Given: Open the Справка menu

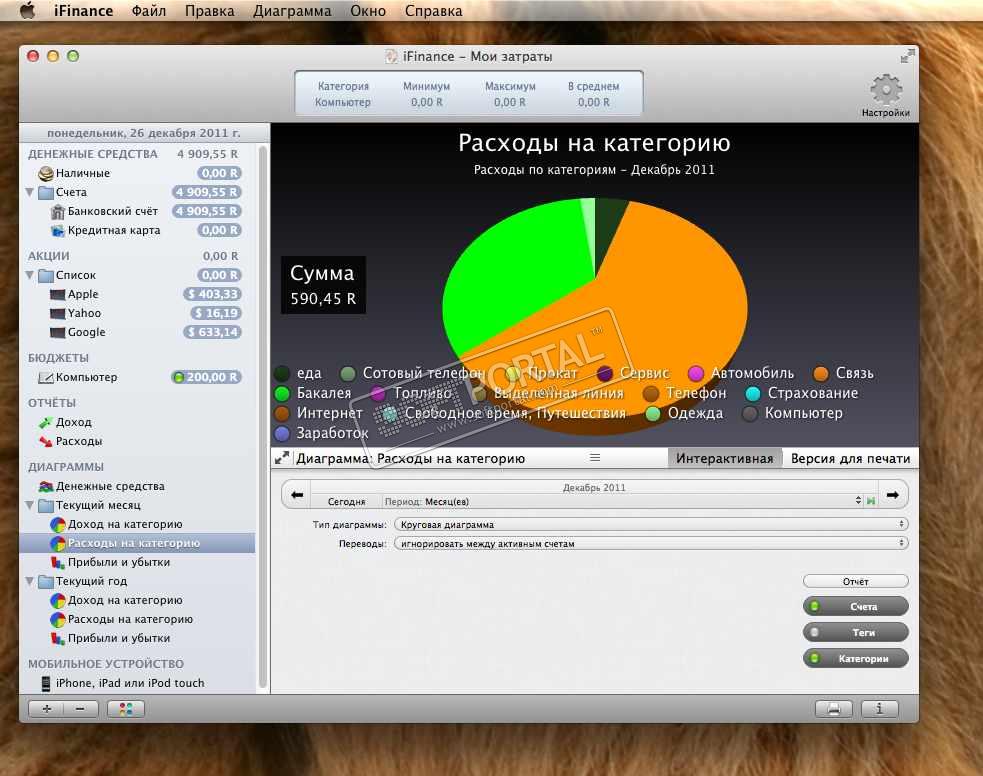Looking at the screenshot, I should (x=434, y=11).
